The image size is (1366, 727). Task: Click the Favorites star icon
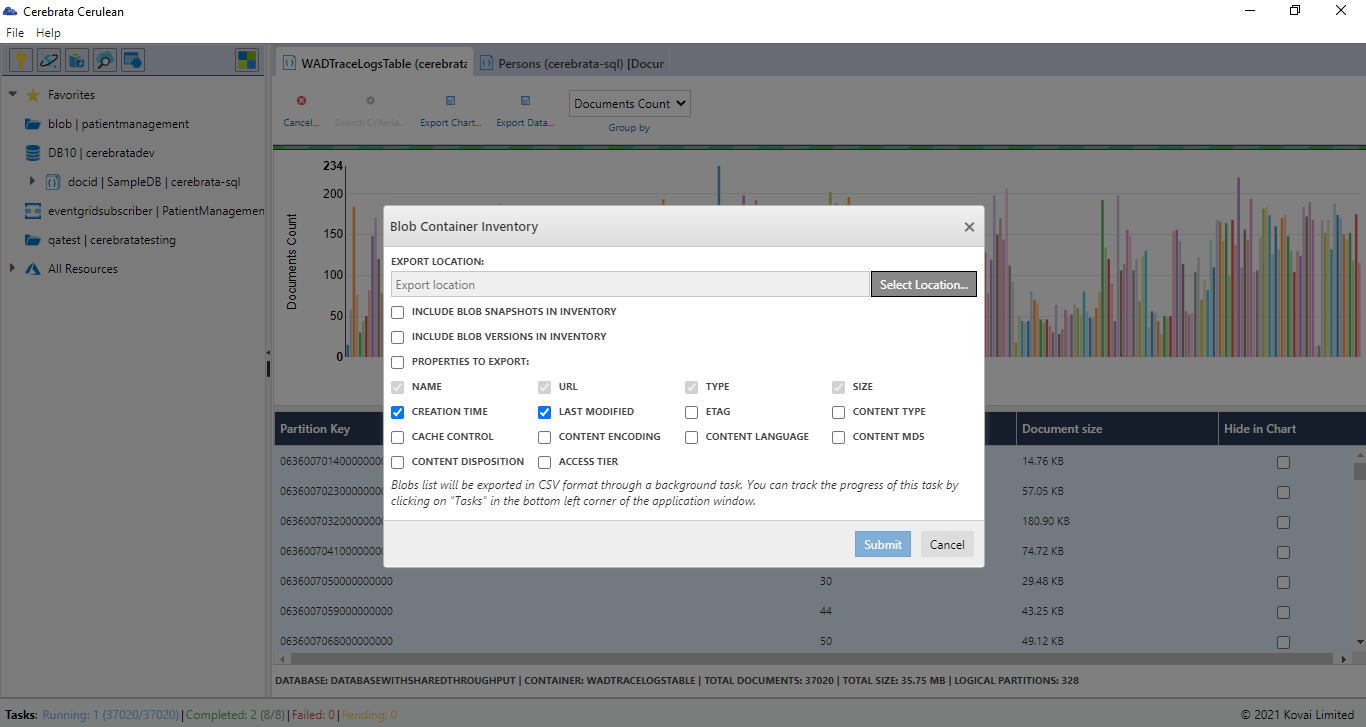pyautogui.click(x=33, y=95)
